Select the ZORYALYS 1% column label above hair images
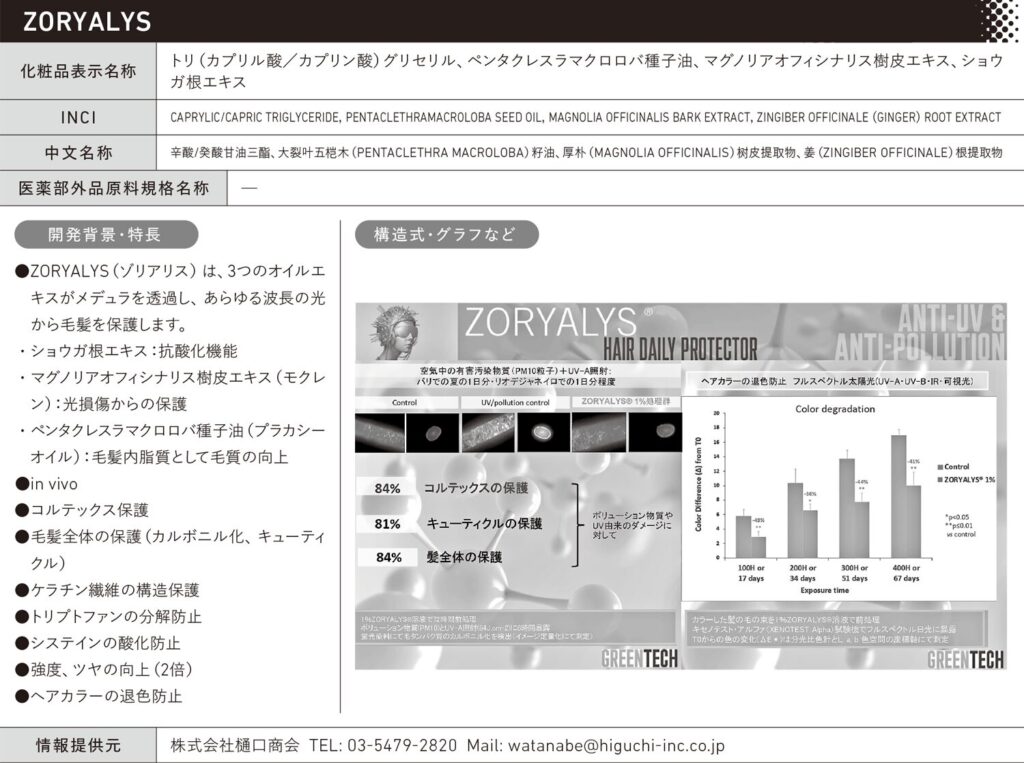Image resolution: width=1024 pixels, height=763 pixels. pyautogui.click(x=626, y=401)
